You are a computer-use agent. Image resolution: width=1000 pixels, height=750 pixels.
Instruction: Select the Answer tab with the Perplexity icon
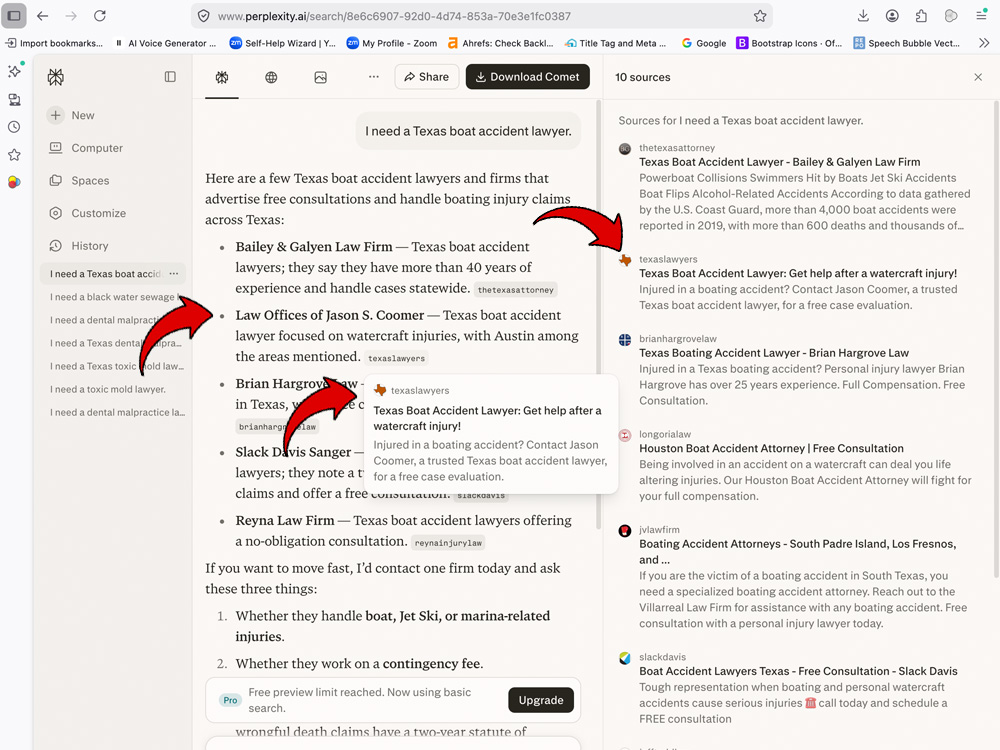tap(222, 77)
